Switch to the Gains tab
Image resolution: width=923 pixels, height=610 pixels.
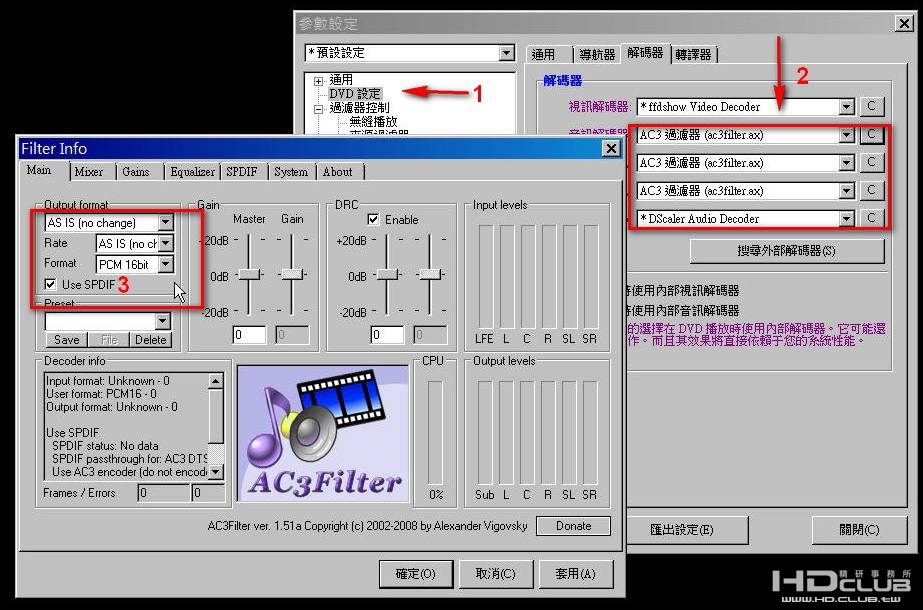point(136,172)
